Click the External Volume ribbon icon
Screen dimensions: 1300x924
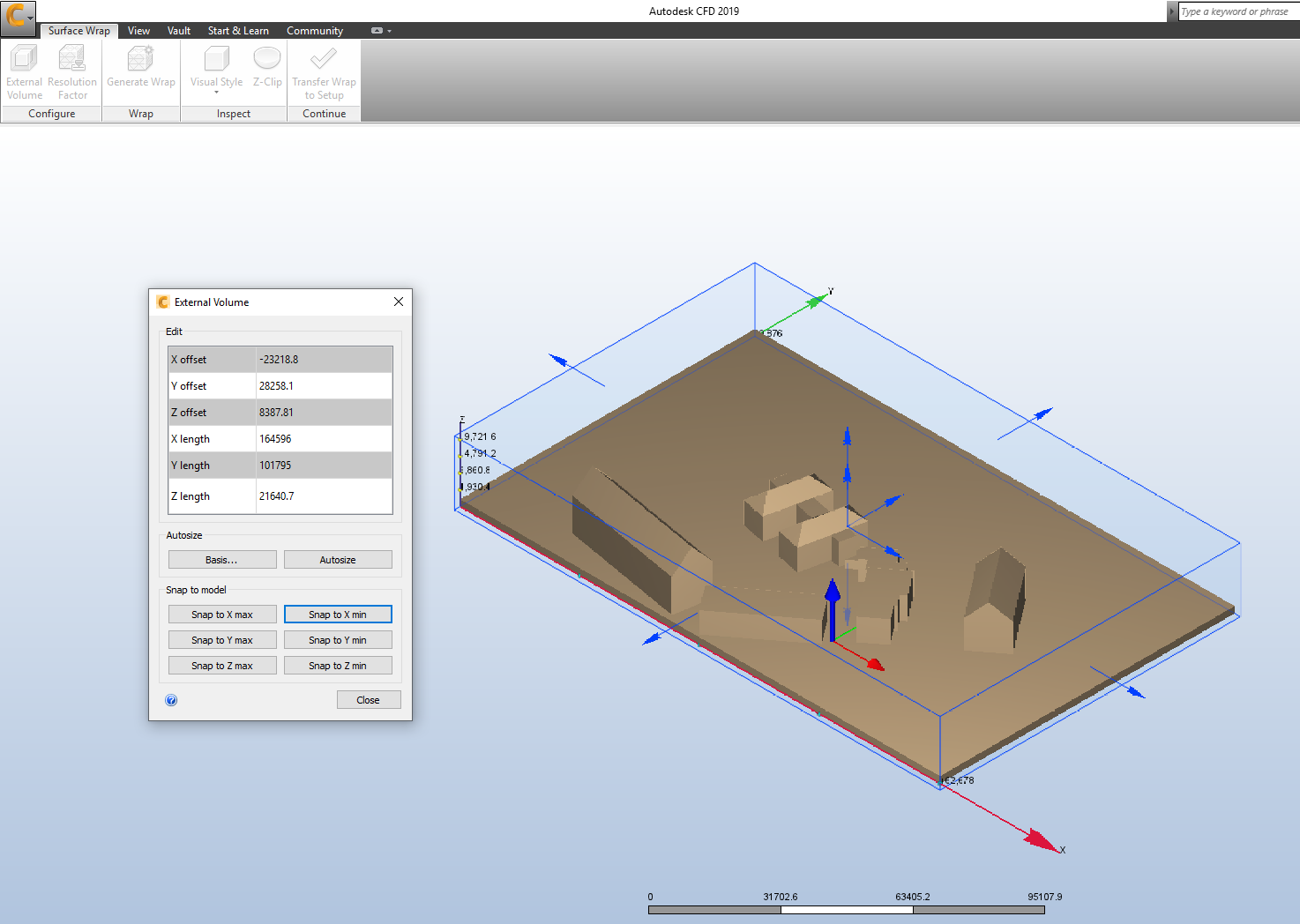(x=24, y=71)
